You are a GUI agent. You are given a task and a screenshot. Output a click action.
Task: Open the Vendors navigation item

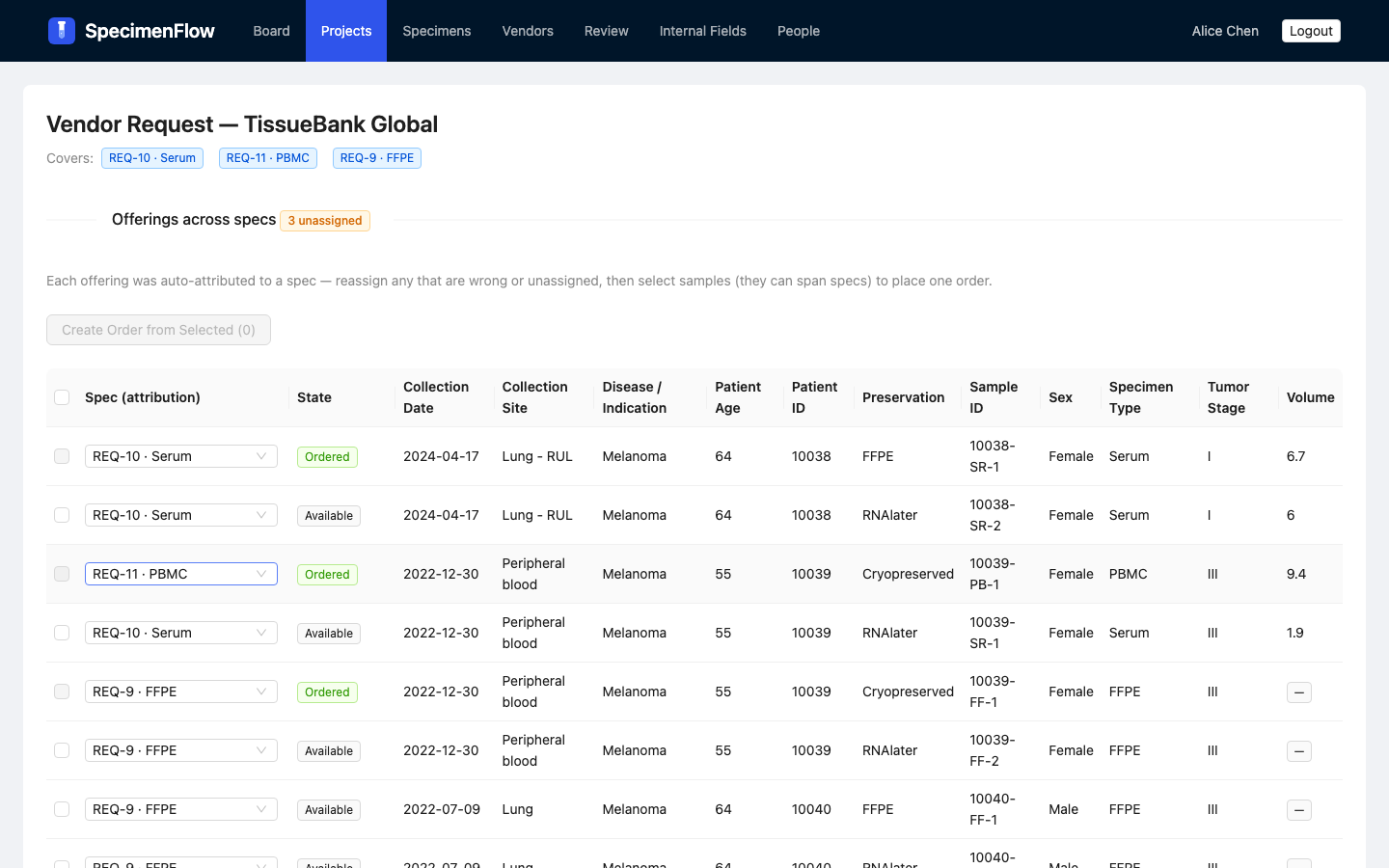coord(528,31)
